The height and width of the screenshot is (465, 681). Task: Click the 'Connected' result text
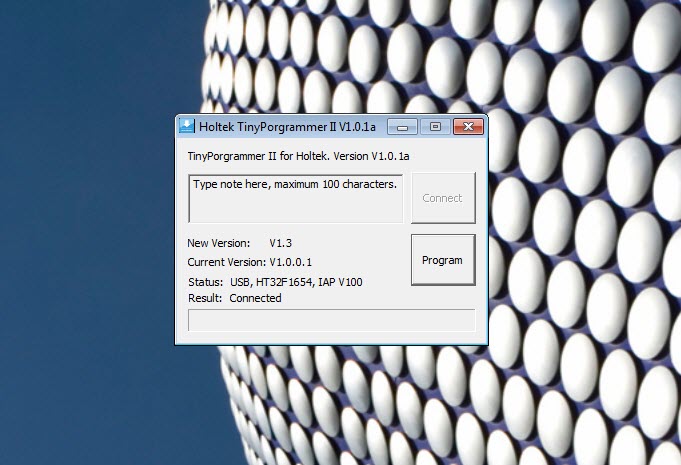(255, 298)
